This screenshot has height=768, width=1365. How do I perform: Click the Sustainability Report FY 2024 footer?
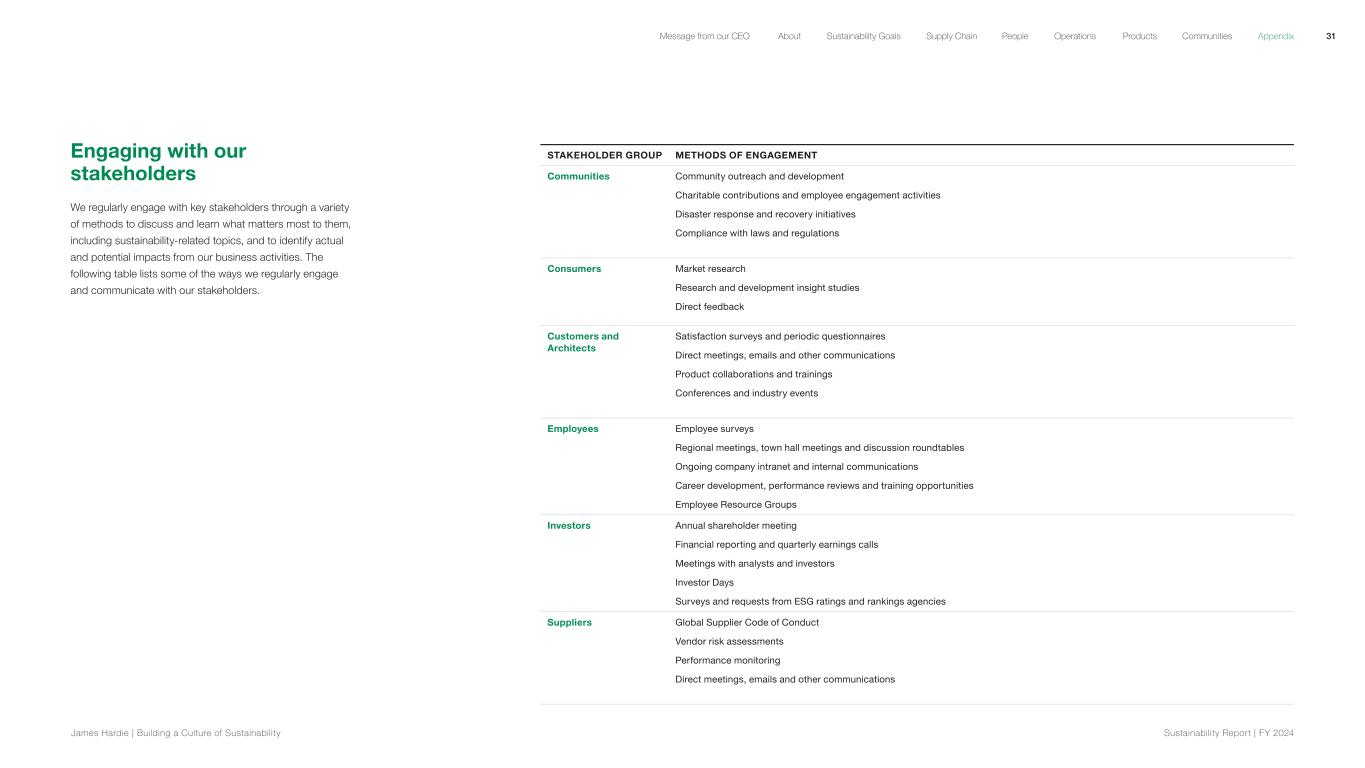tap(1228, 733)
